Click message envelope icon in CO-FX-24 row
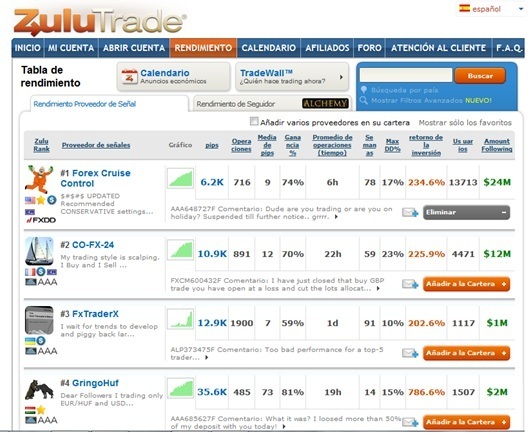This screenshot has height=436, width=529. (x=410, y=284)
